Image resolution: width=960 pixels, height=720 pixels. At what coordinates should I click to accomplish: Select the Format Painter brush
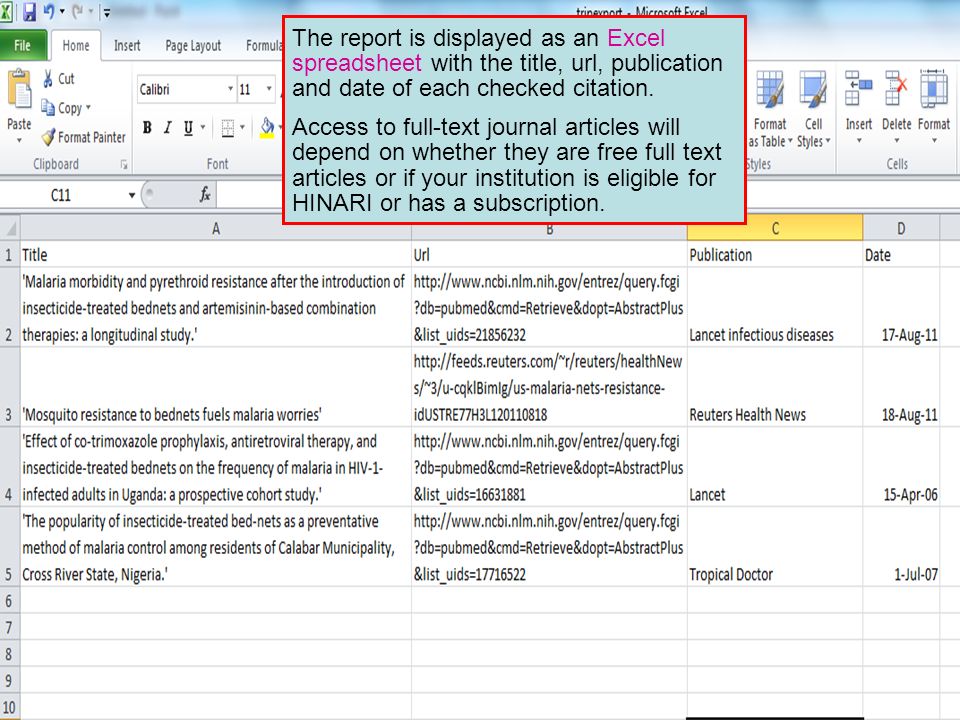coord(48,137)
